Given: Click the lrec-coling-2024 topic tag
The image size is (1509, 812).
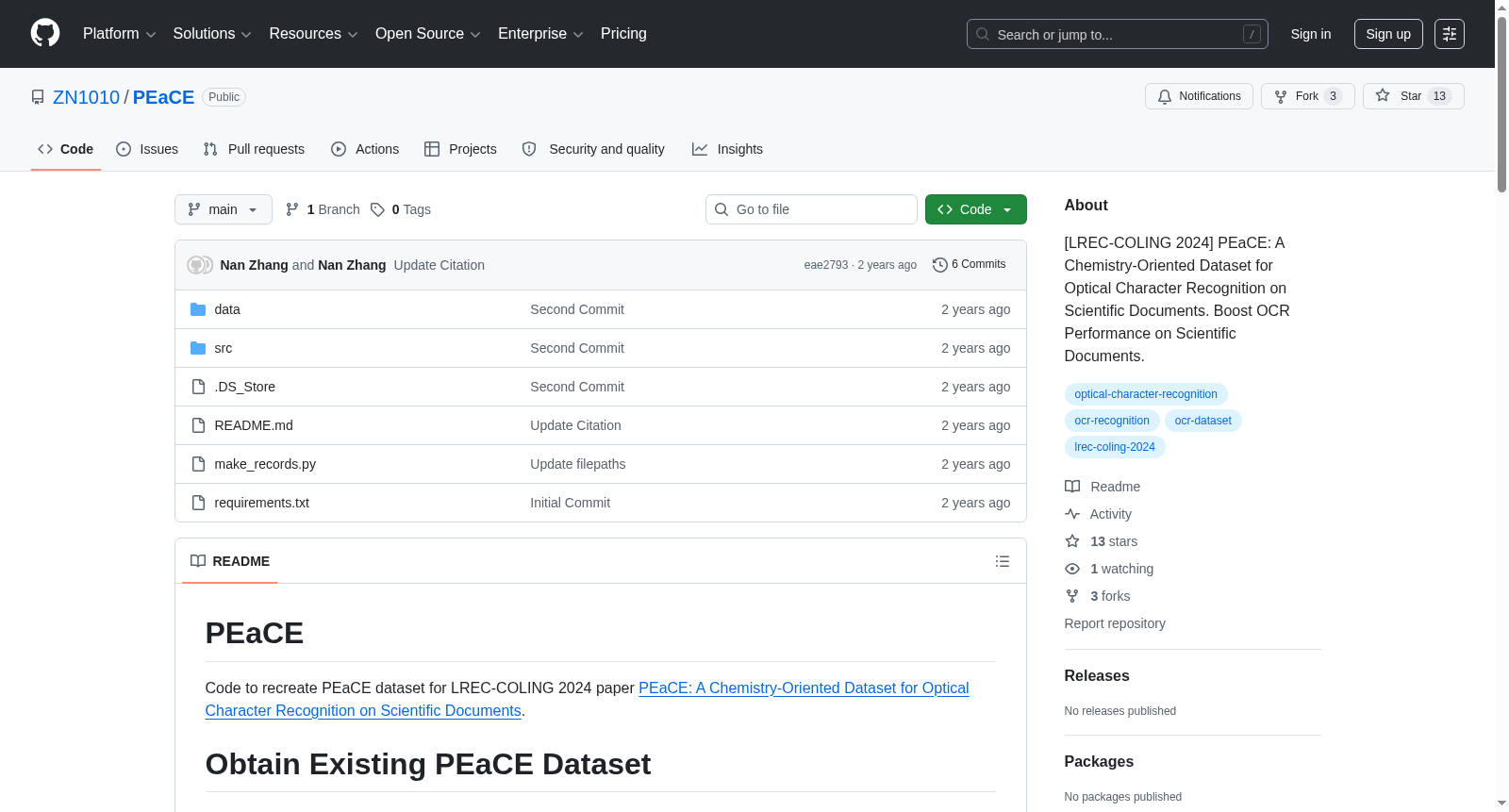Looking at the screenshot, I should [x=1115, y=447].
